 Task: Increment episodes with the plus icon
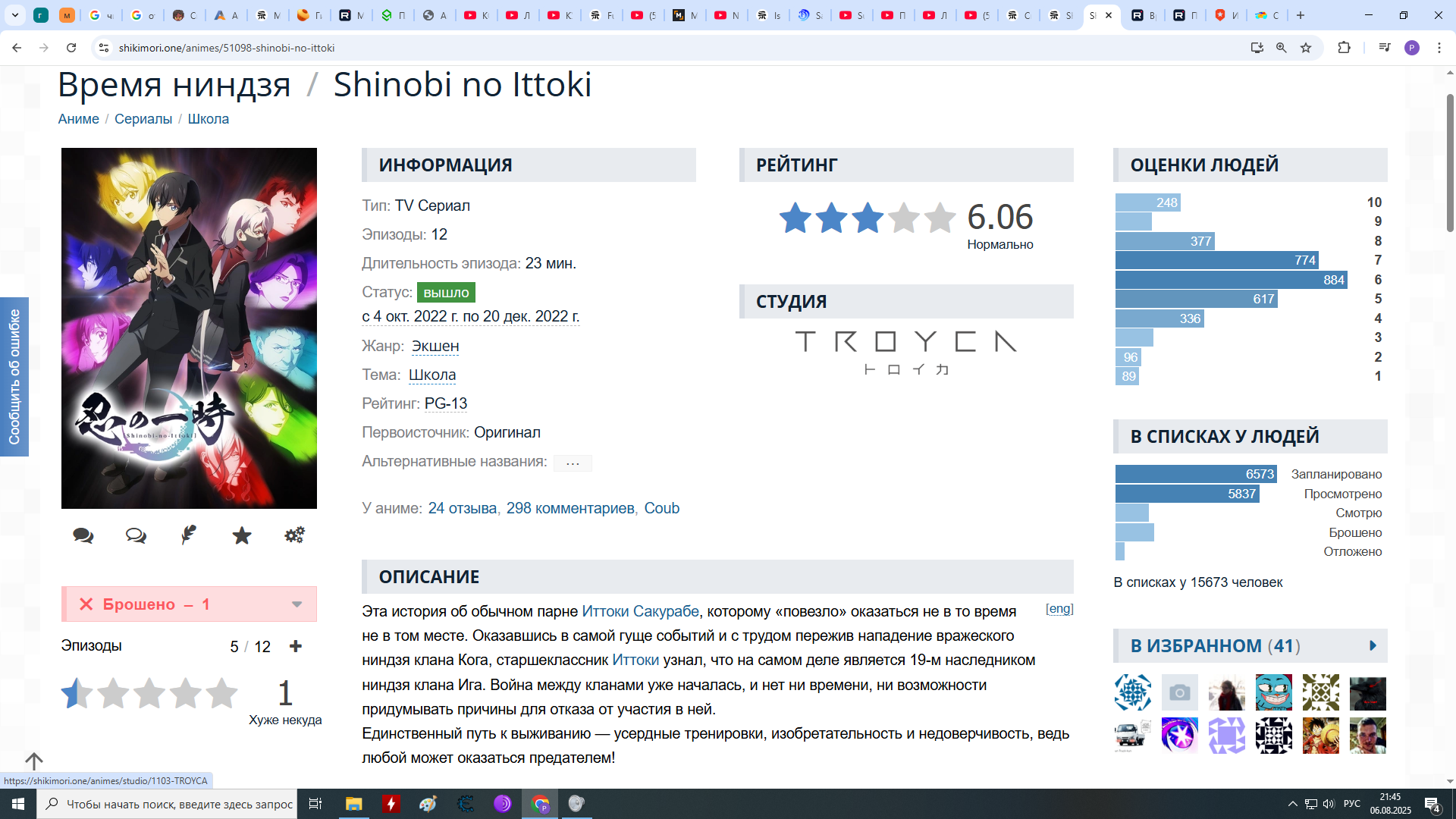[x=296, y=646]
